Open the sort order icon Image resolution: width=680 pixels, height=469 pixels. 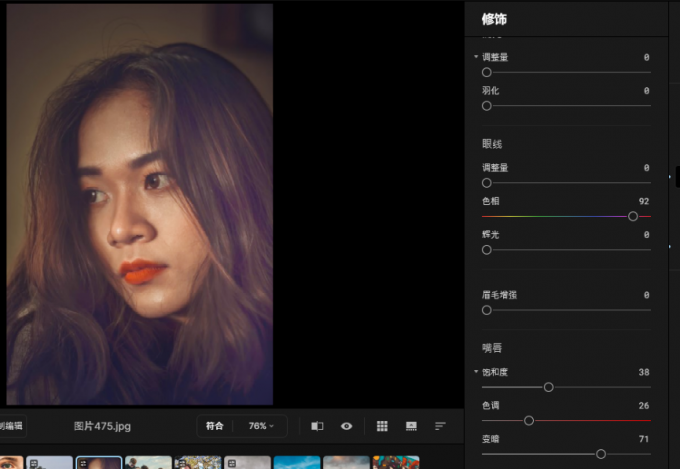[440, 426]
